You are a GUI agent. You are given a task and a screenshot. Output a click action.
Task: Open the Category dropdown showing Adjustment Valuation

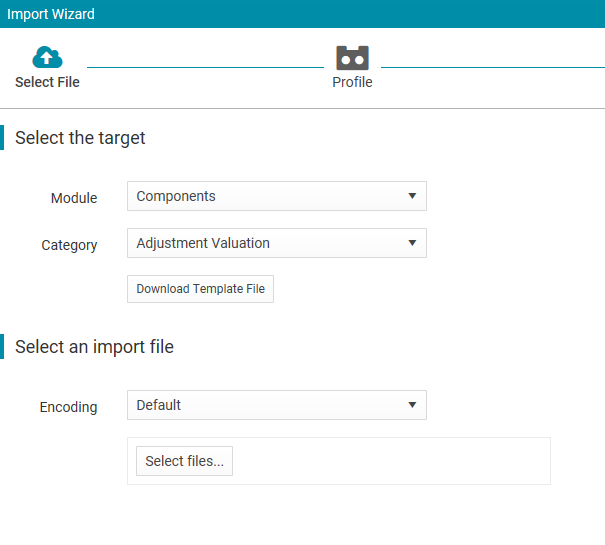tap(277, 243)
